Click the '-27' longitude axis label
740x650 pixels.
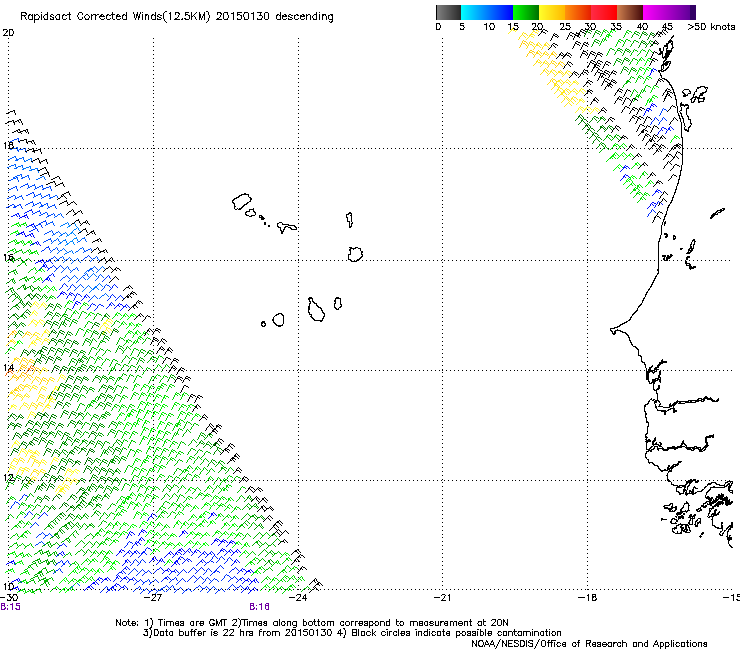[x=153, y=597]
